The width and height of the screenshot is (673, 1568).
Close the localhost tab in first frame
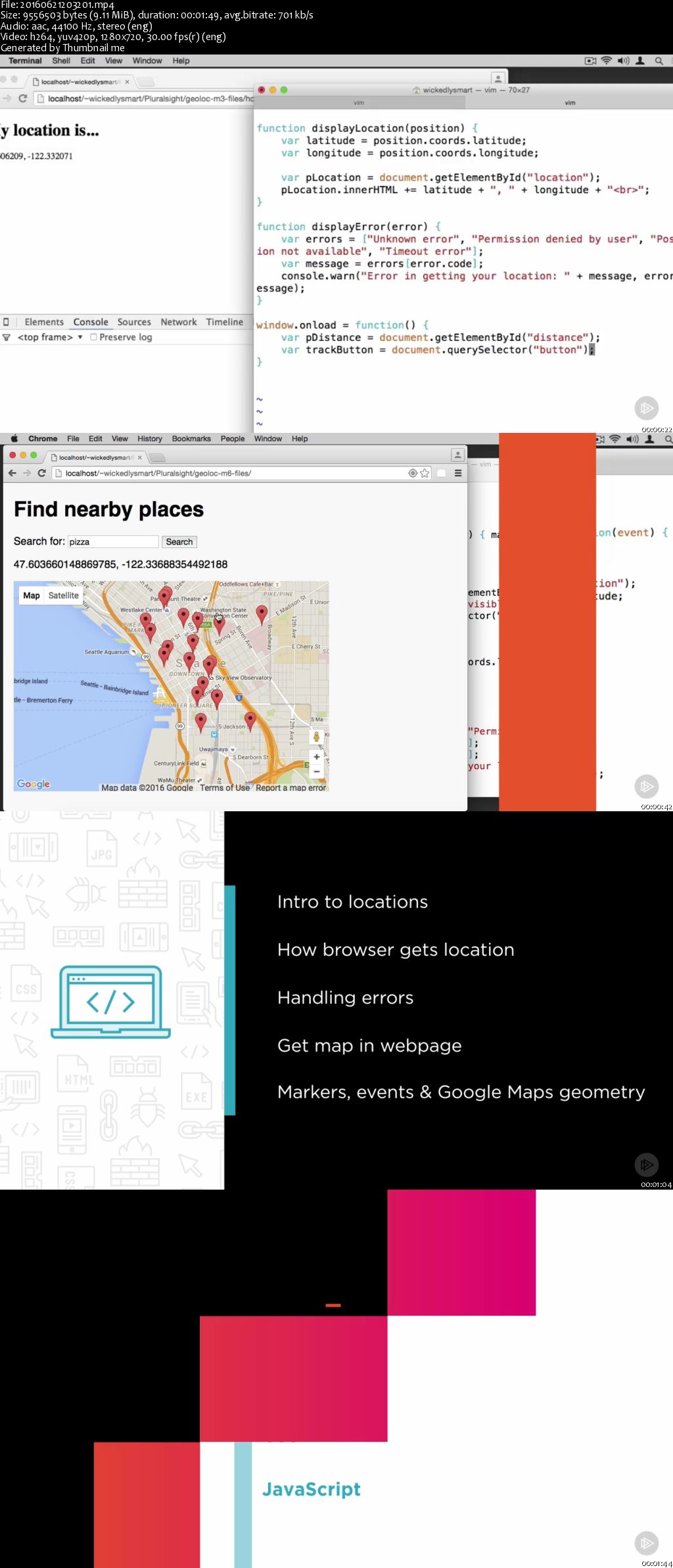[x=127, y=82]
